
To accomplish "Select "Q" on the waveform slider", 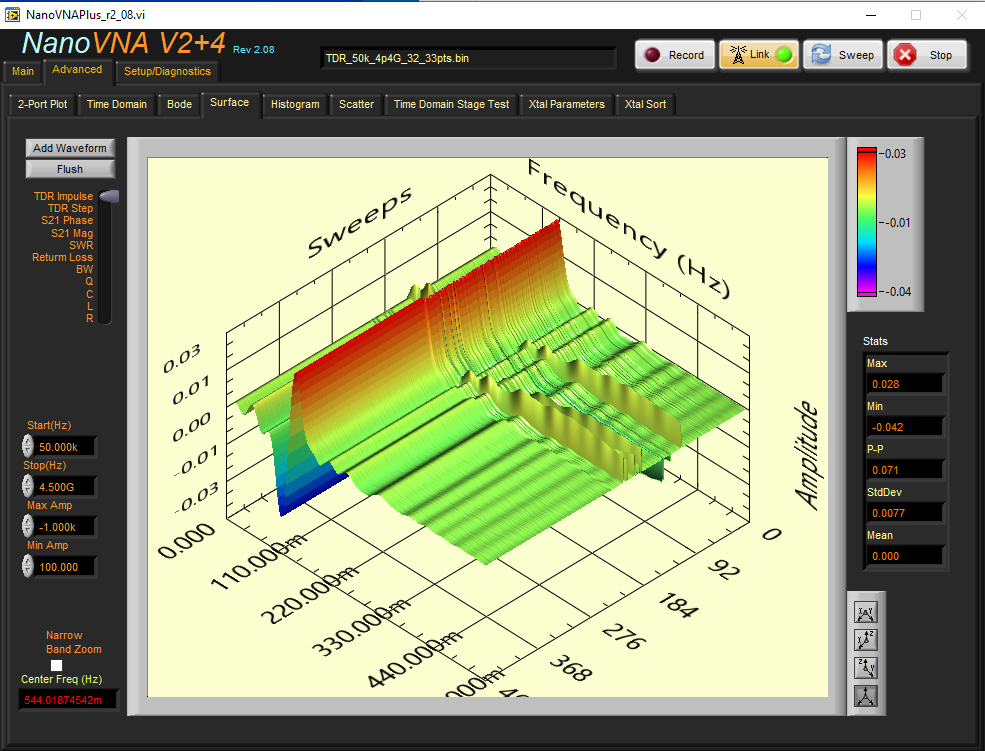I will (89, 281).
